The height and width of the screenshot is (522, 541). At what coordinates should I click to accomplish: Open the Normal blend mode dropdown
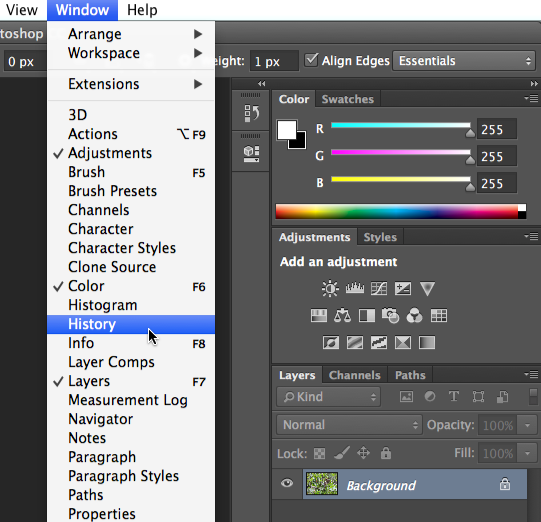click(x=349, y=425)
